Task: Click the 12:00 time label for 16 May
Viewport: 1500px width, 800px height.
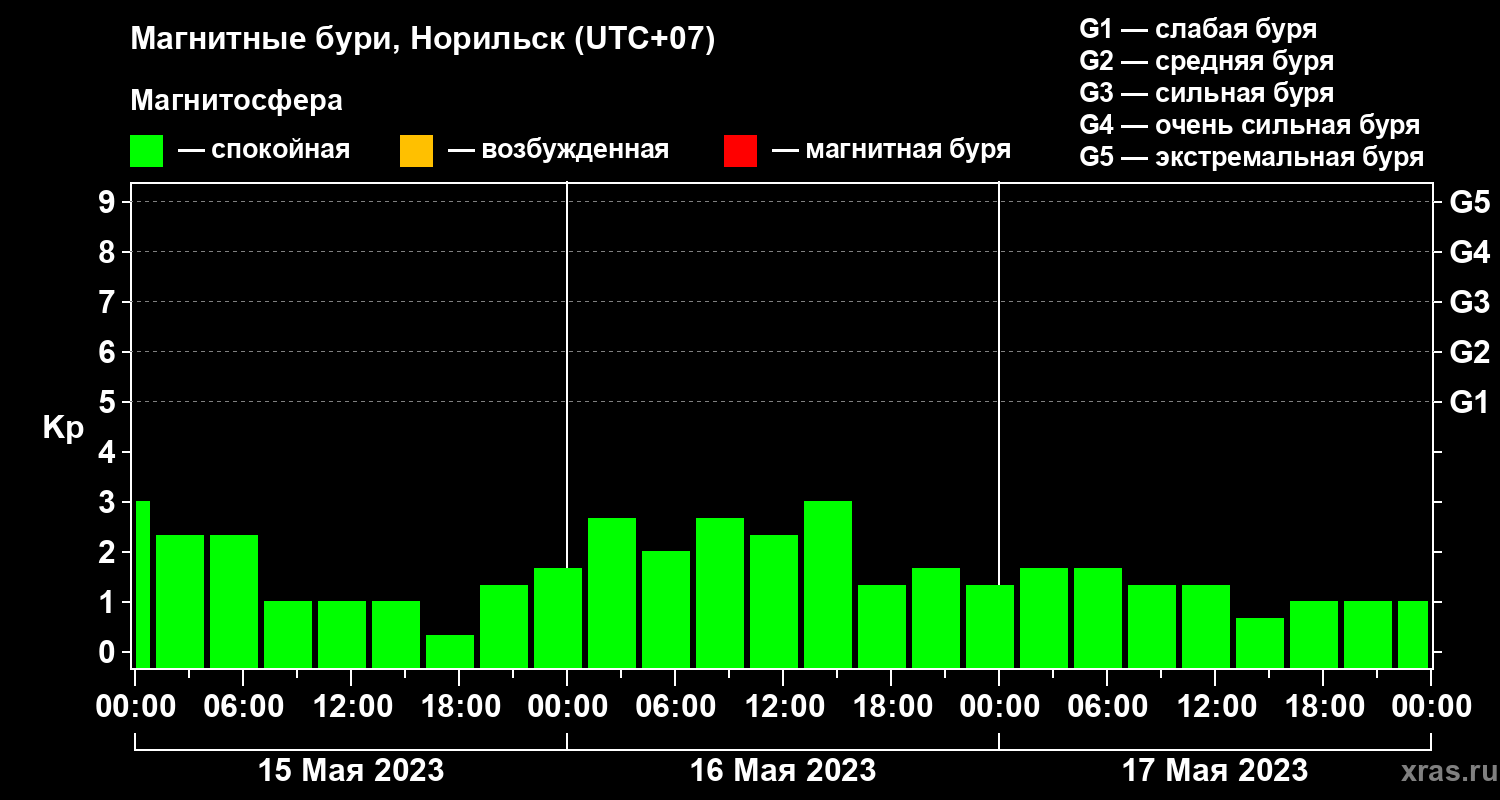Action: 783,706
